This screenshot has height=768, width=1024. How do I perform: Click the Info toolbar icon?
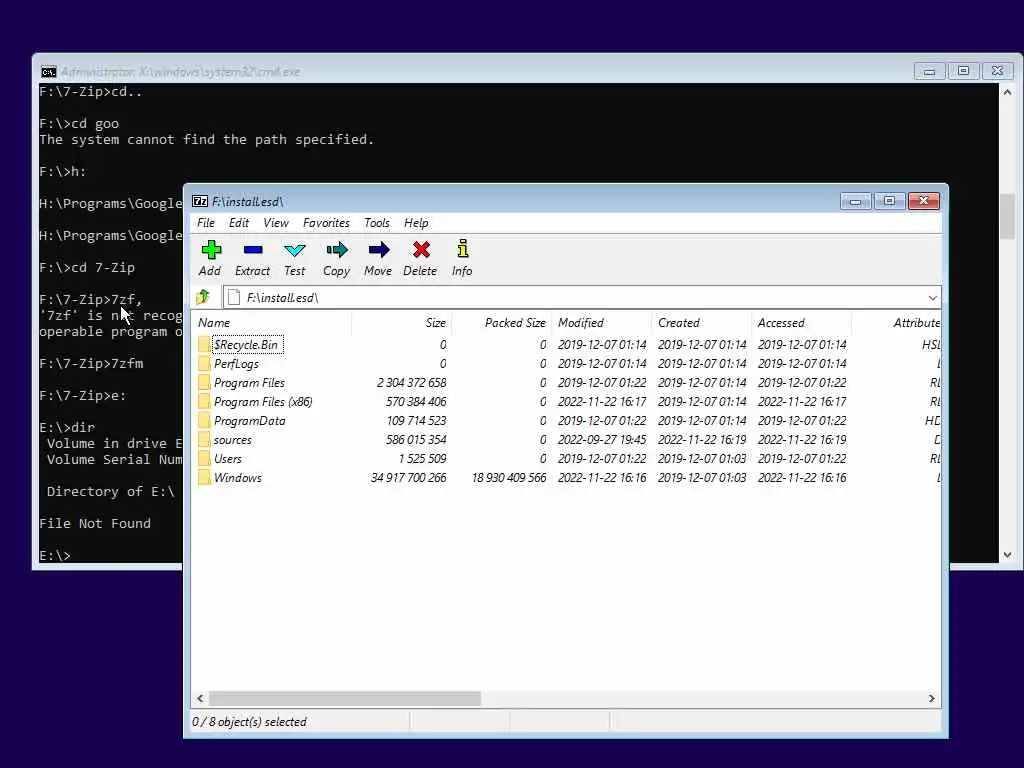(462, 249)
